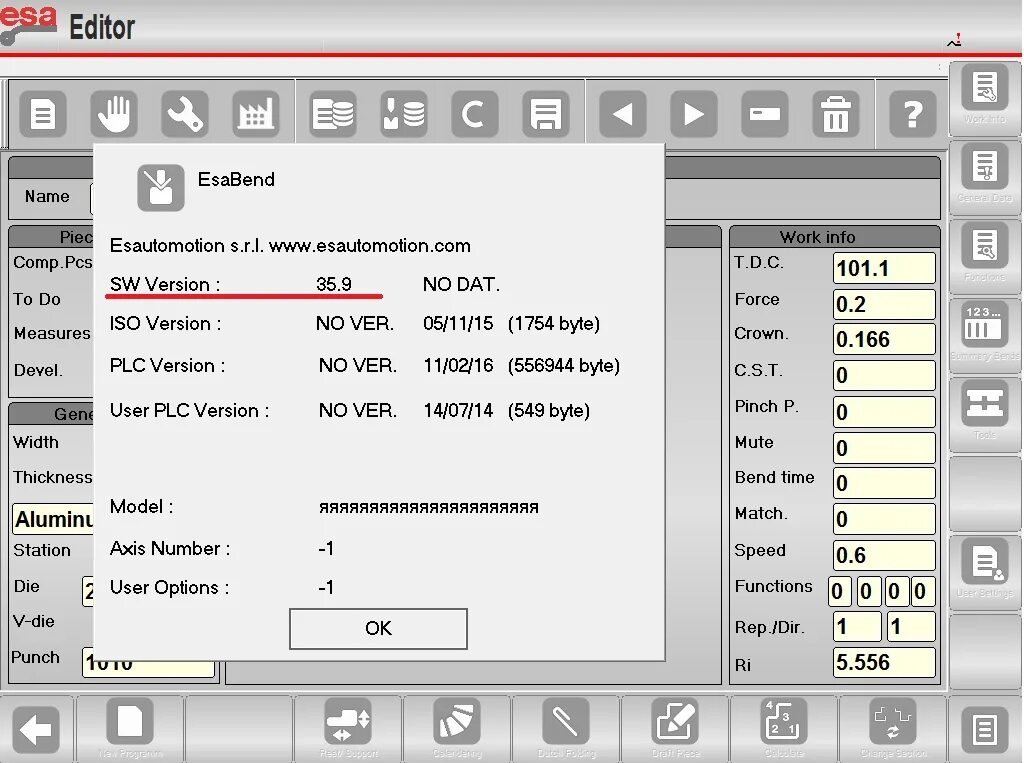Click the save/print icon in toolbar
The width and height of the screenshot is (1024, 763).
[x=546, y=114]
